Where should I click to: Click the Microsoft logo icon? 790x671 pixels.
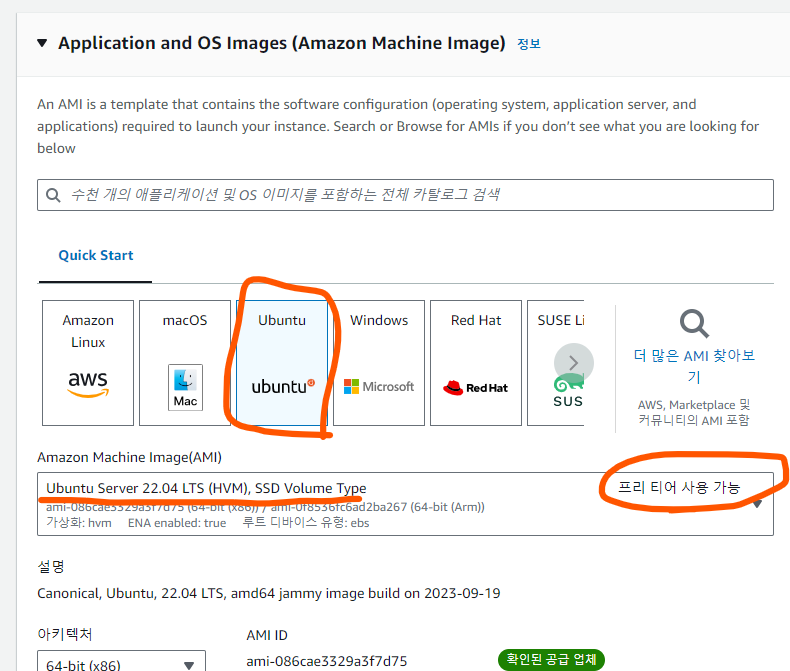(379, 386)
